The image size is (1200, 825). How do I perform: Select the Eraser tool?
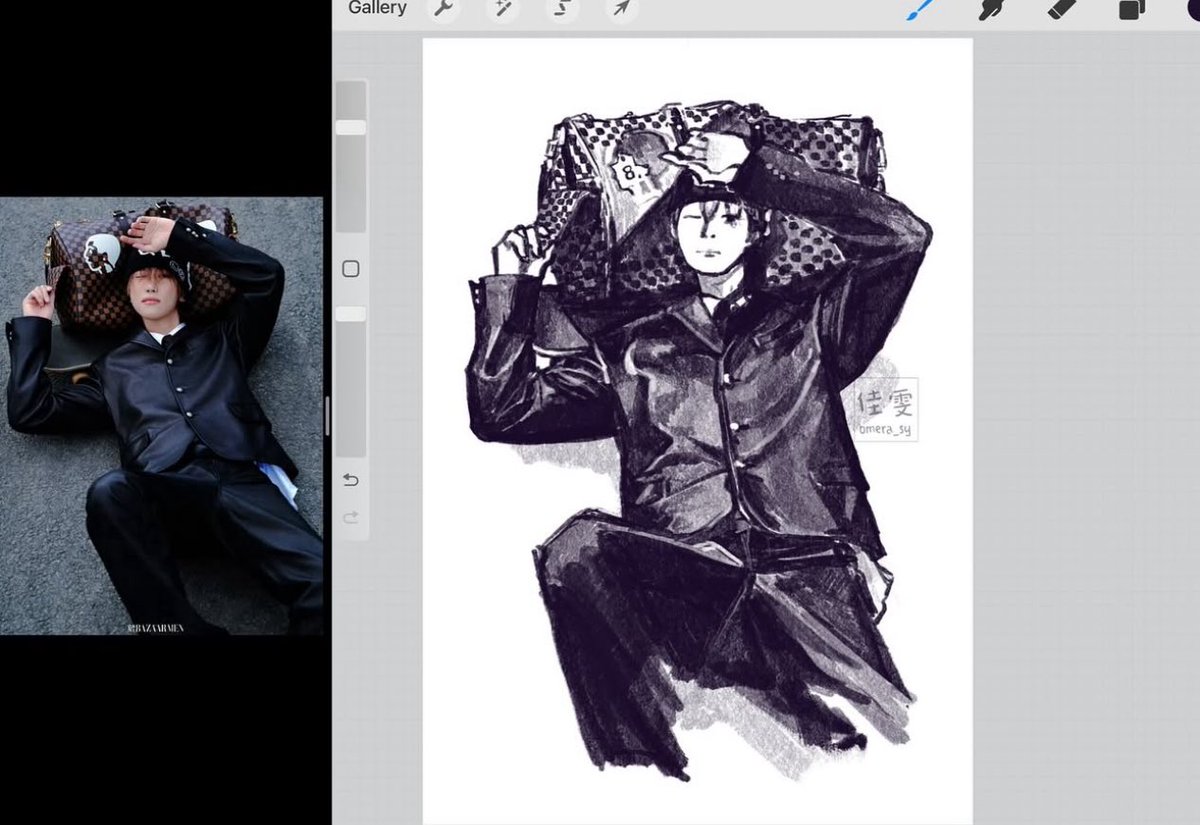pyautogui.click(x=1061, y=9)
